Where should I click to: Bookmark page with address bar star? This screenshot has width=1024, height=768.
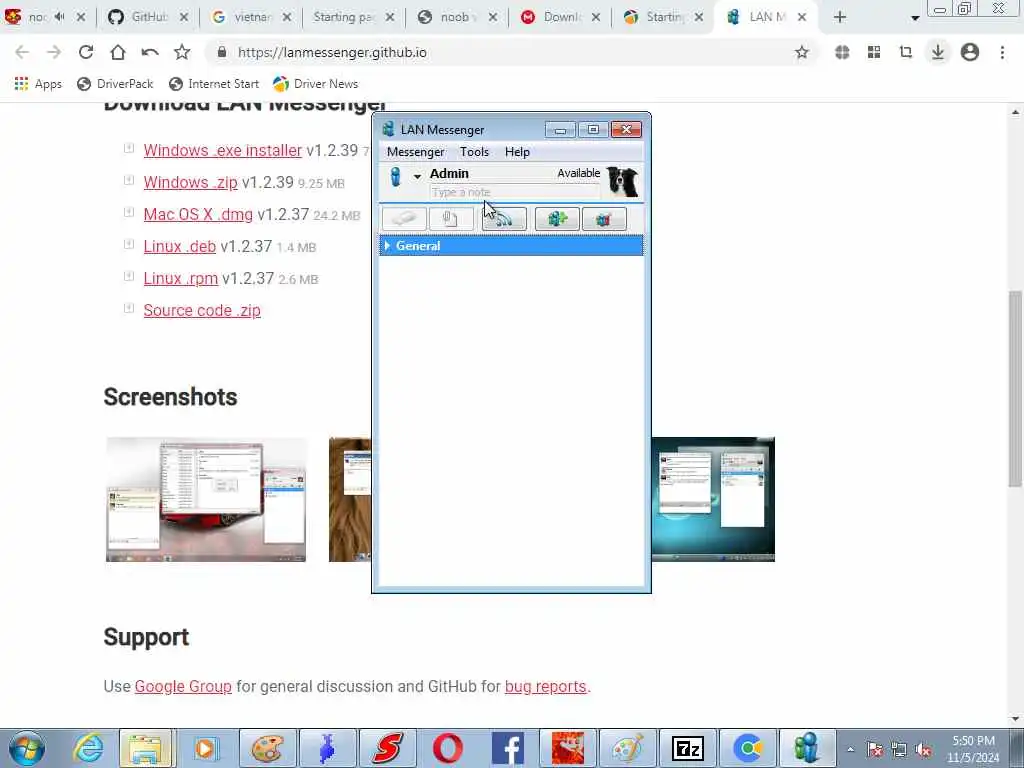[x=801, y=52]
